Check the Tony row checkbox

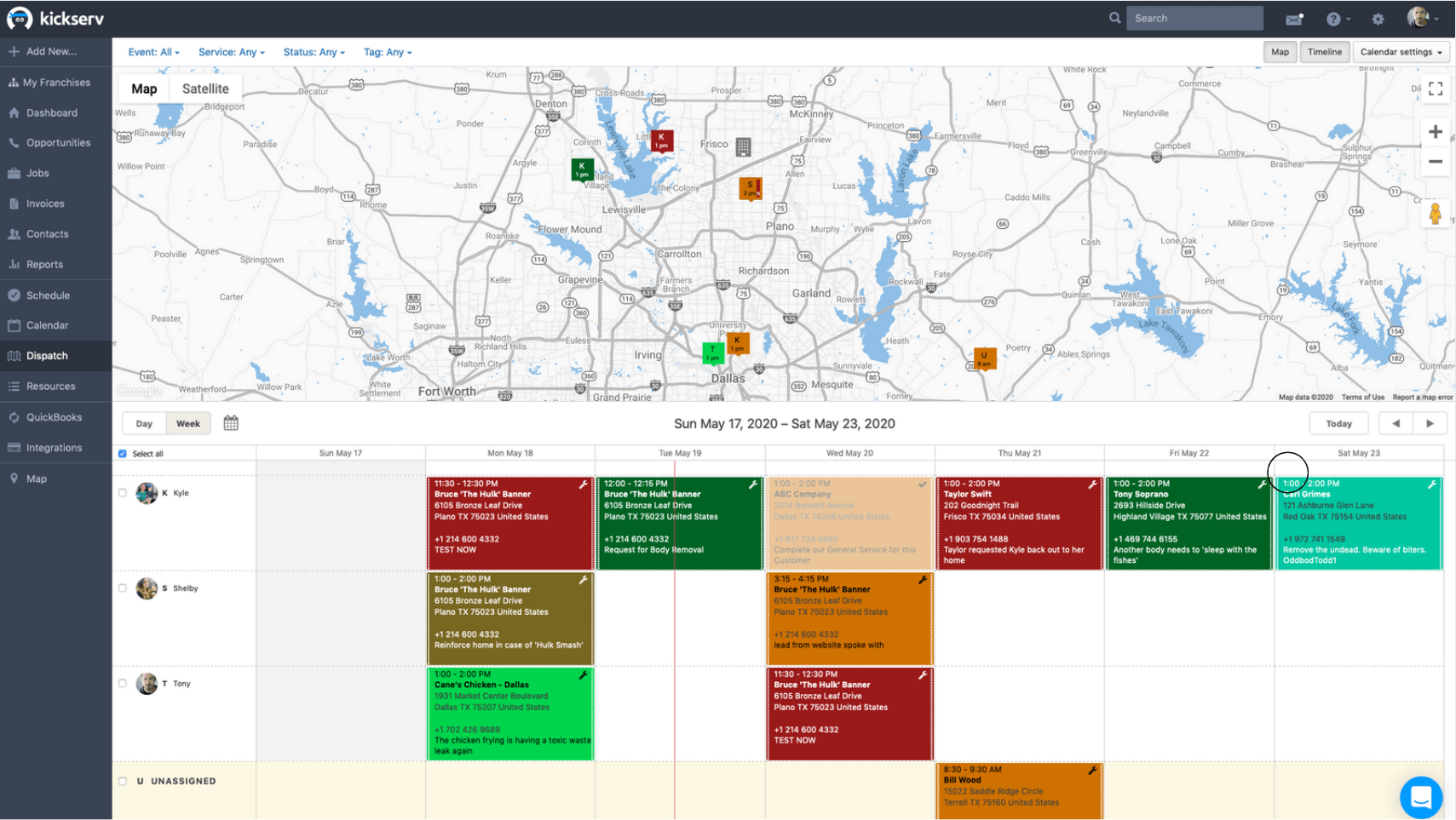[x=123, y=684]
